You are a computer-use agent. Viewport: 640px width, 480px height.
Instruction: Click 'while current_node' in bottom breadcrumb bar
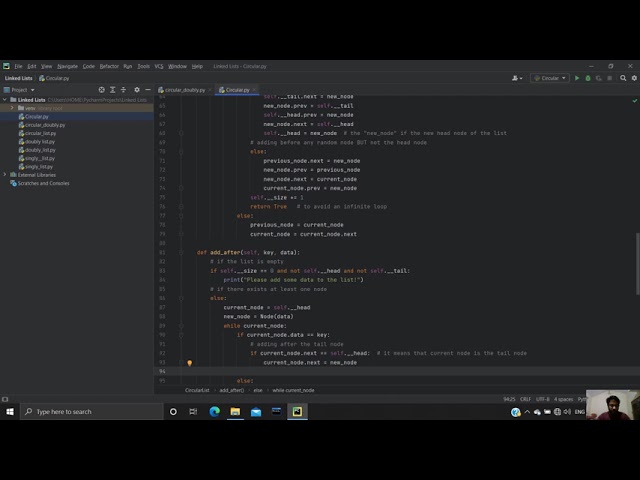point(293,390)
